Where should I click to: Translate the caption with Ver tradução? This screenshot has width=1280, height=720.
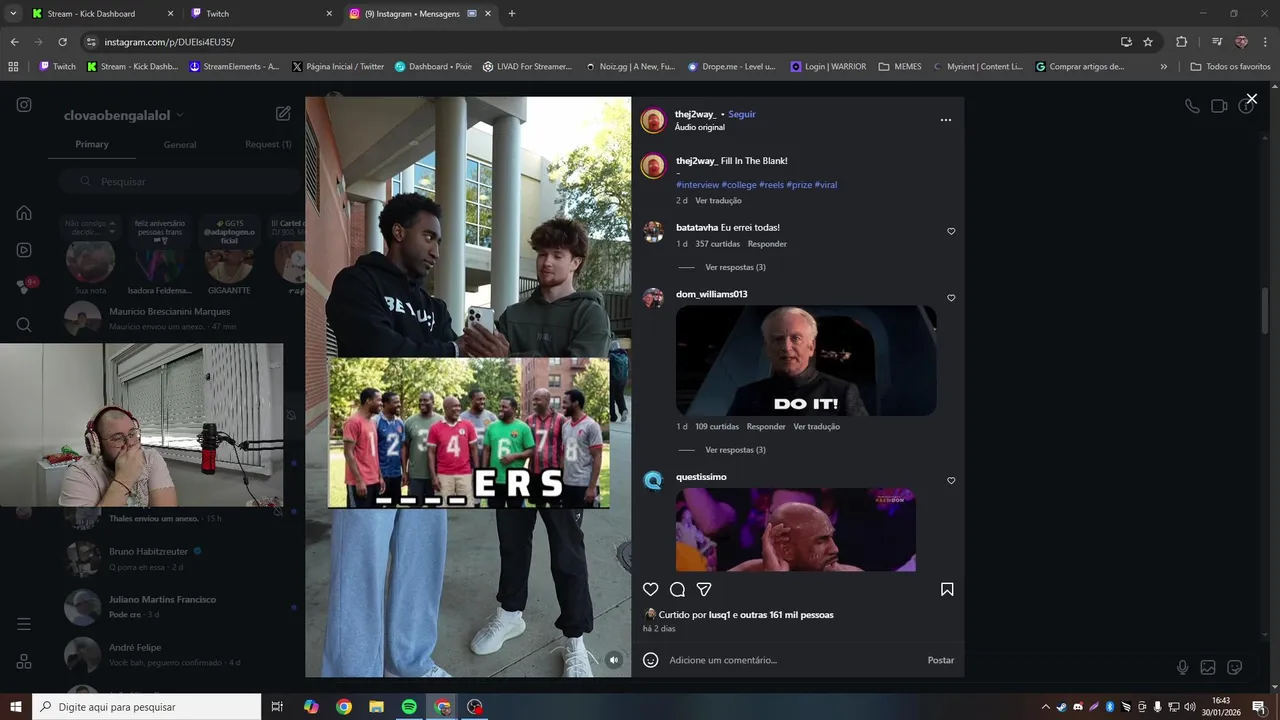[x=718, y=201]
